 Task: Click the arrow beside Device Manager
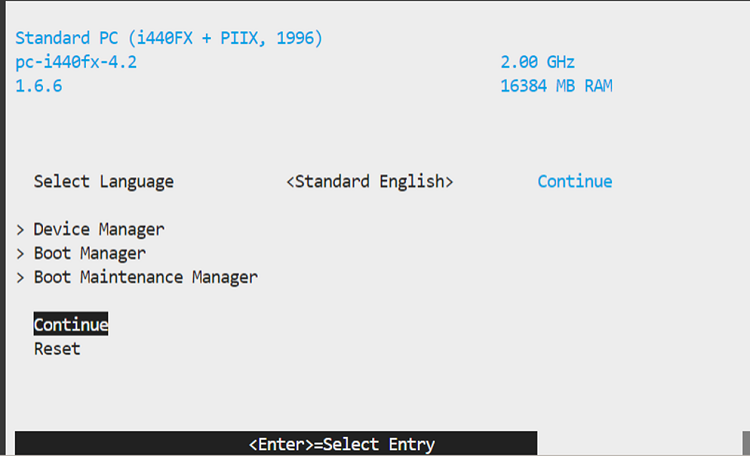tap(20, 230)
